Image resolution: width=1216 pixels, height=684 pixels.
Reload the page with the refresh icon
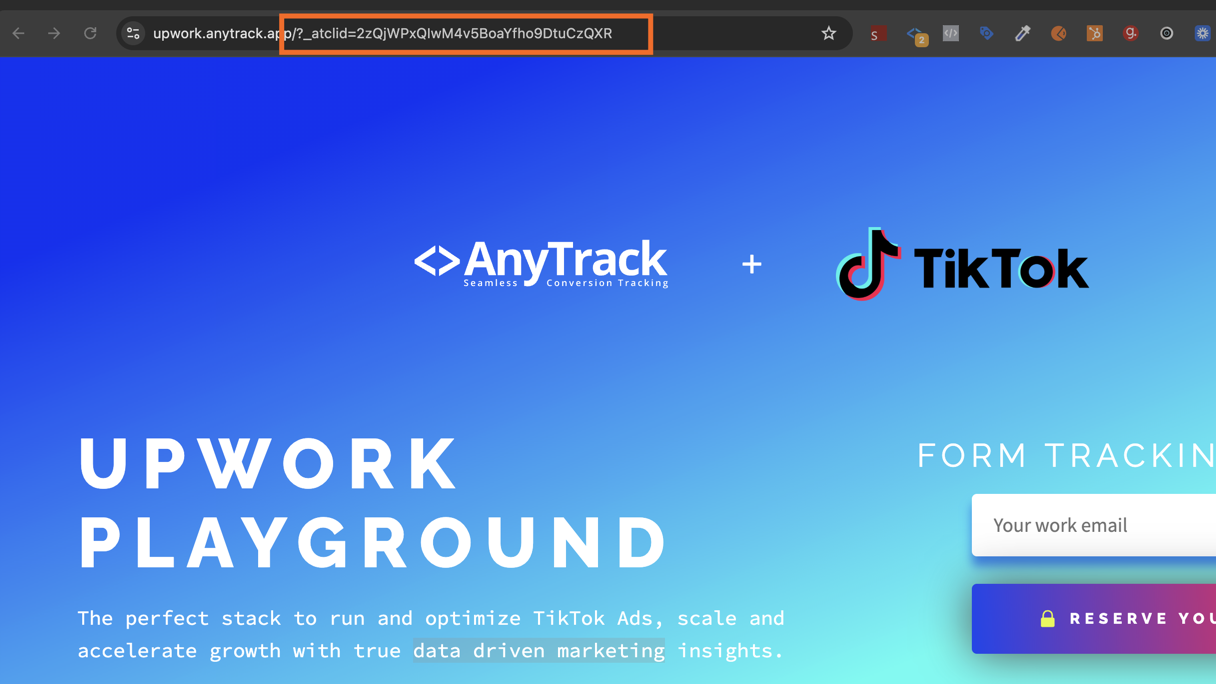[90, 33]
